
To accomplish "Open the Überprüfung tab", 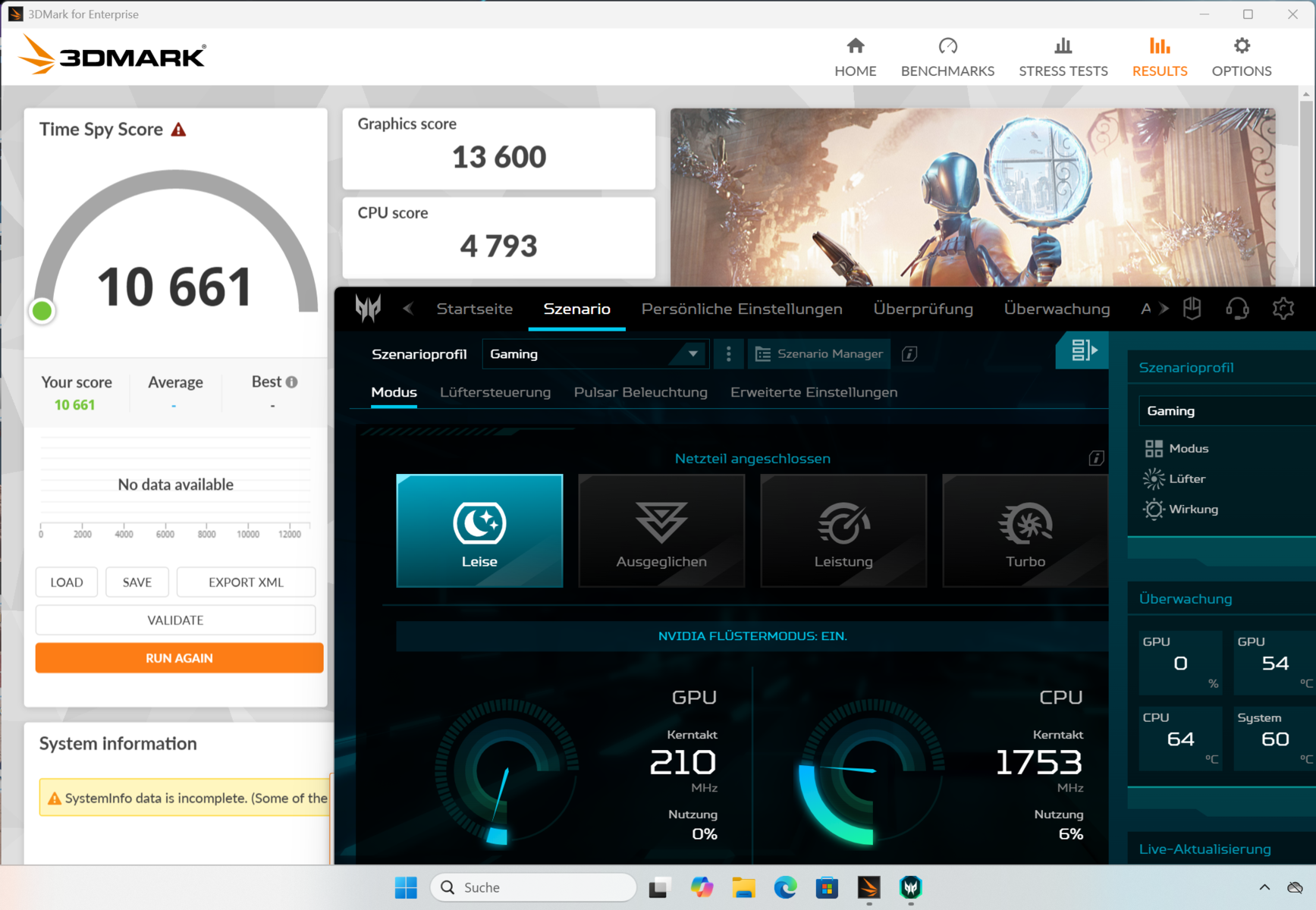I will coord(923,309).
